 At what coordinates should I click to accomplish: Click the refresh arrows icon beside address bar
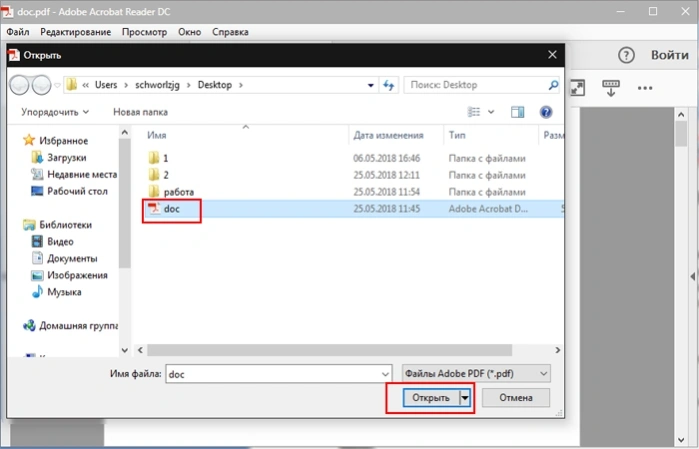pyautogui.click(x=388, y=85)
